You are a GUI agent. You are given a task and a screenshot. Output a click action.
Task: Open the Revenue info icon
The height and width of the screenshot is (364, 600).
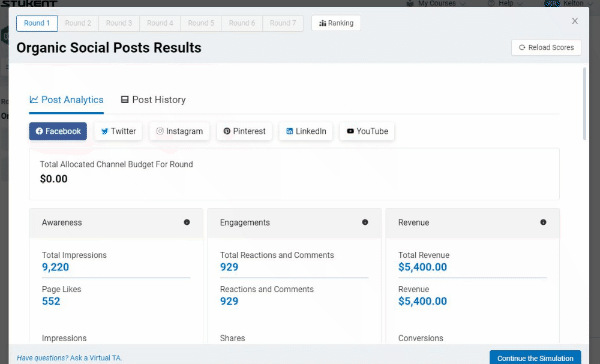pos(543,222)
